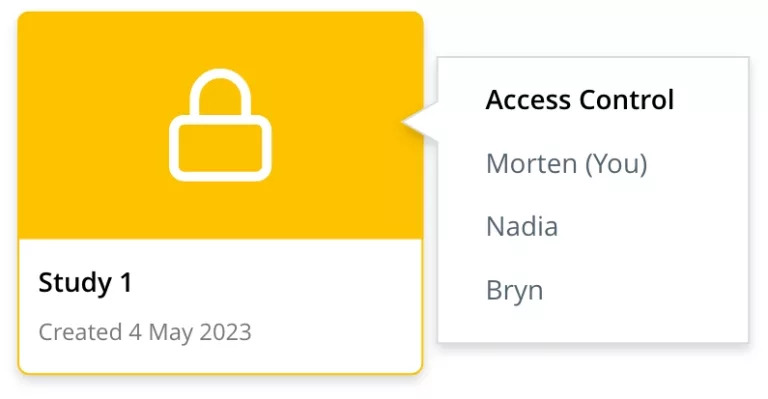Screen dimensions: 768x399
Task: Select Bryn in the access list
Action: 514,291
